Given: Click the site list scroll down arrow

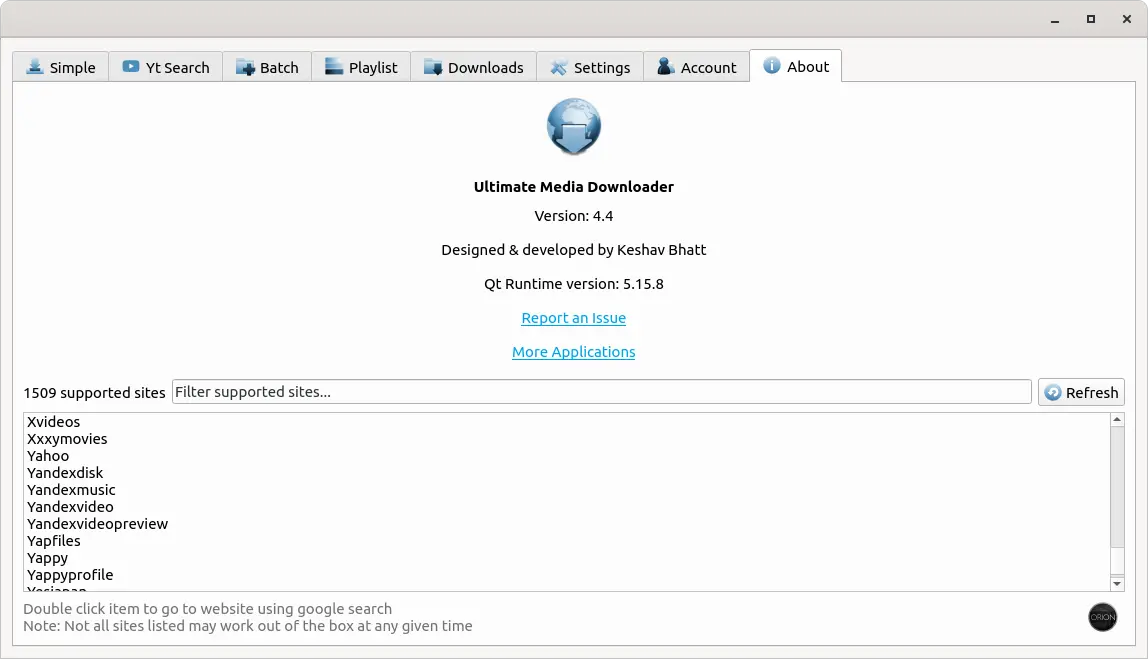Looking at the screenshot, I should tap(1118, 583).
